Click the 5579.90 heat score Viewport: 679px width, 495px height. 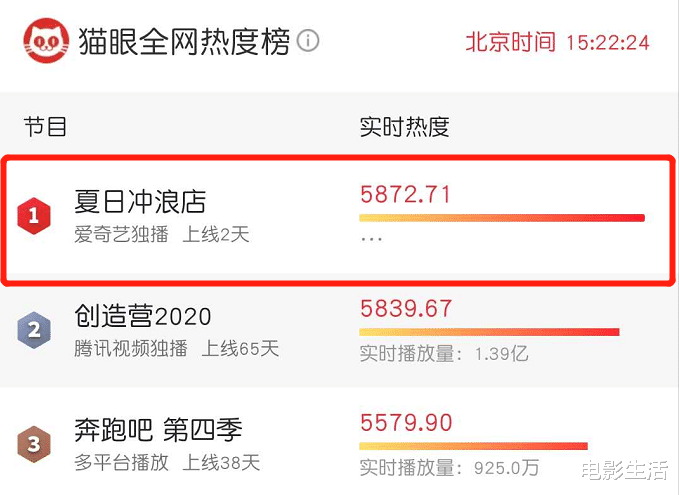point(405,423)
